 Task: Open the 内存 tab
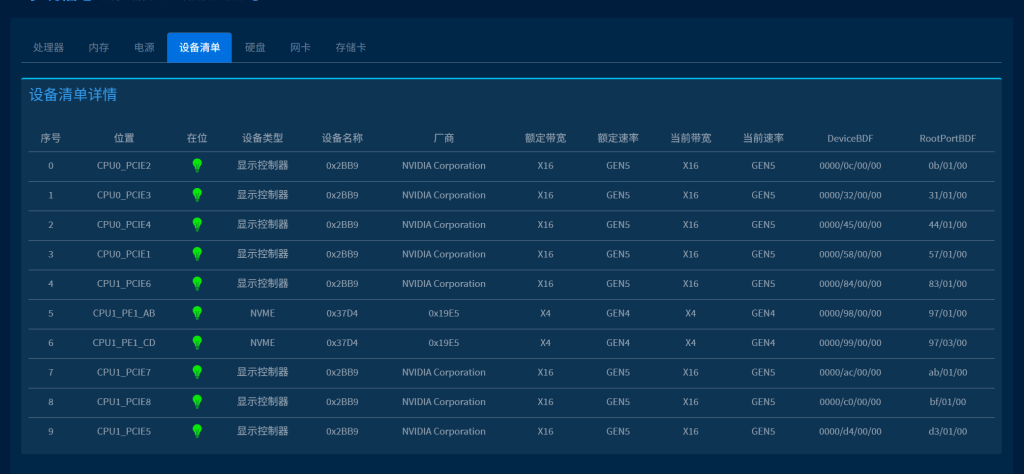(x=98, y=48)
